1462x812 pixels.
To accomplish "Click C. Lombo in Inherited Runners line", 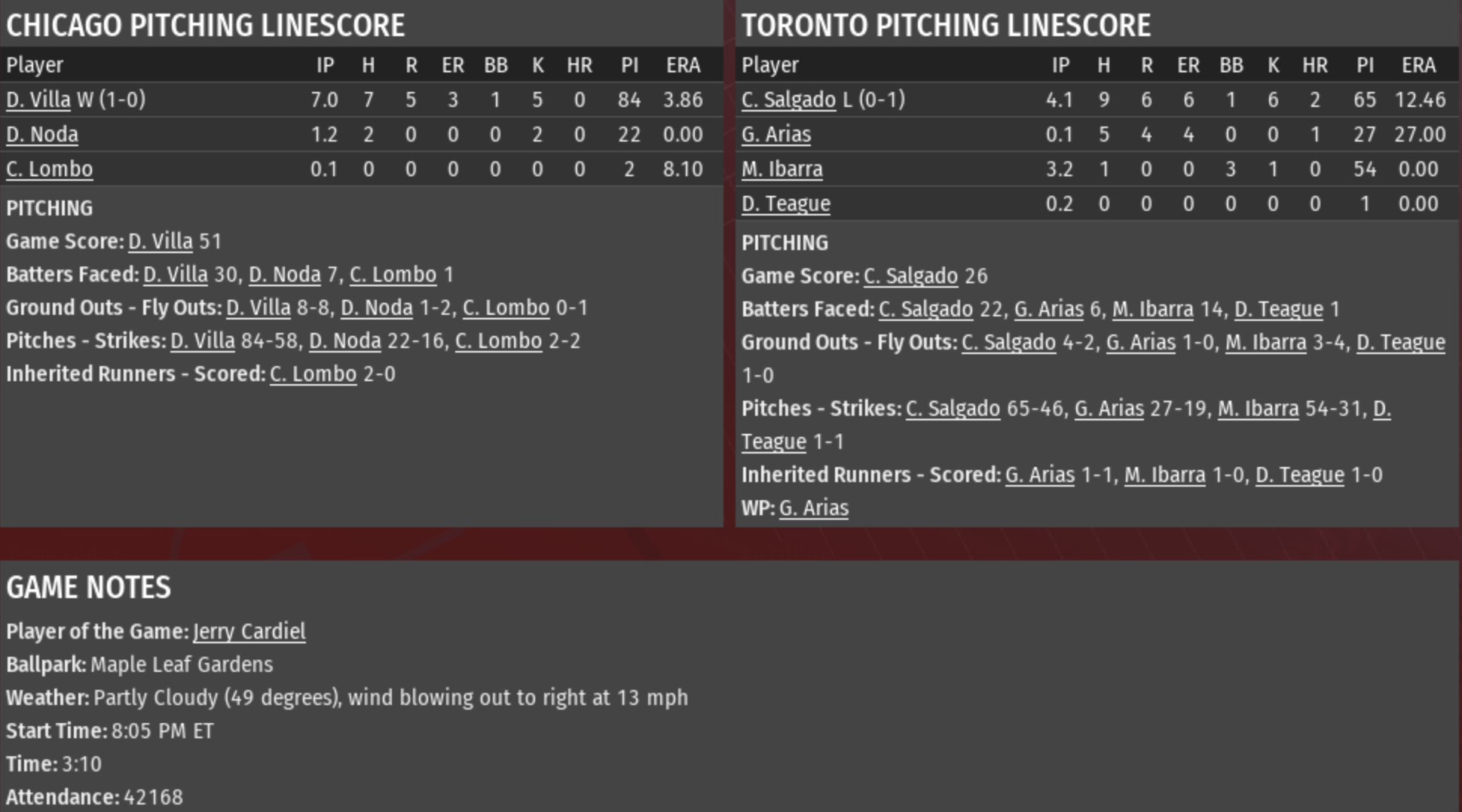I will (314, 374).
